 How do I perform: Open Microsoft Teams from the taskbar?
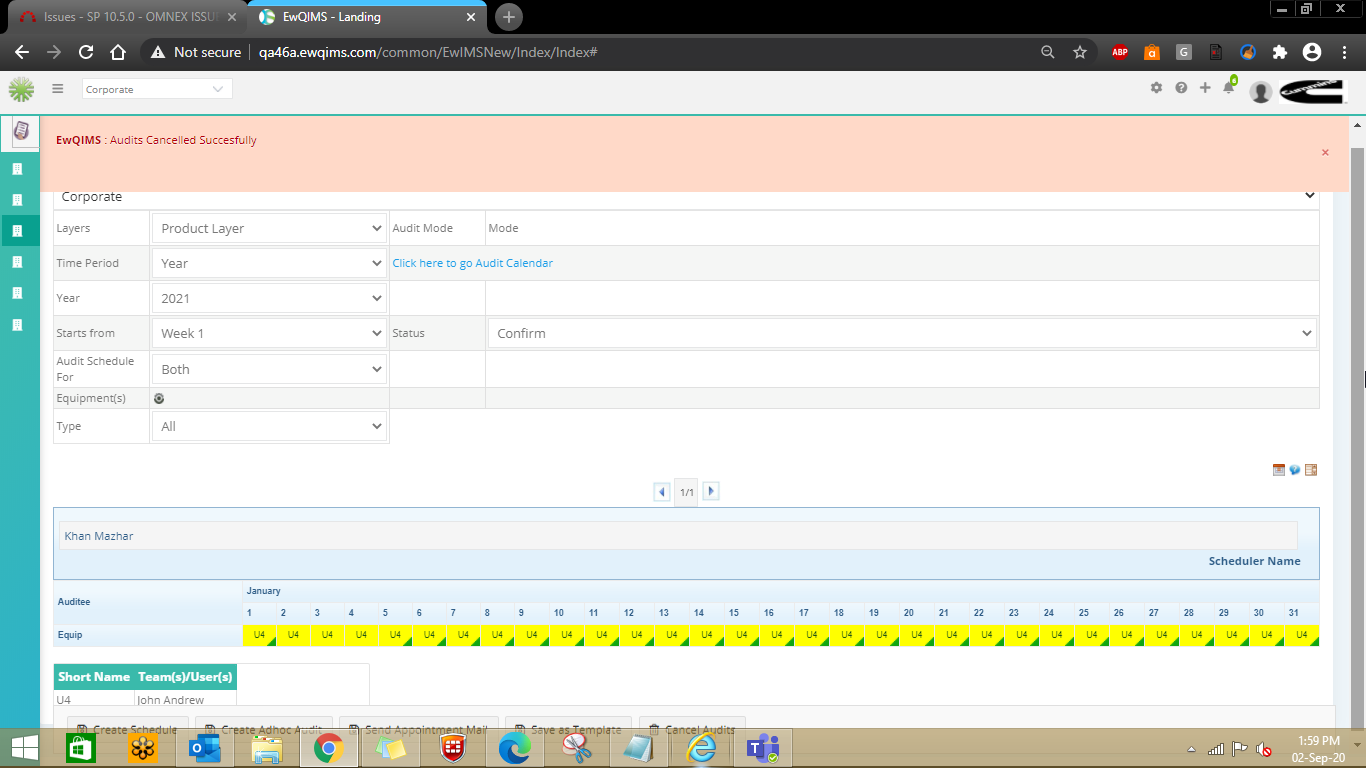click(764, 748)
